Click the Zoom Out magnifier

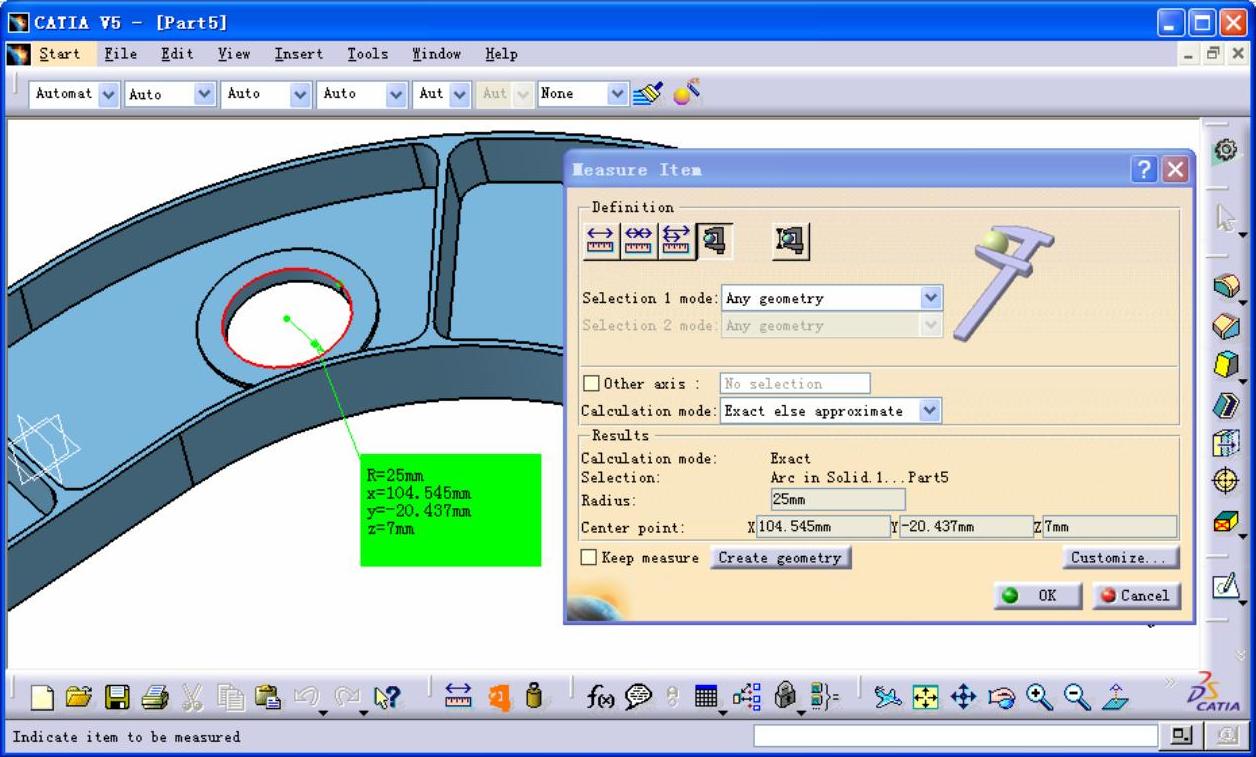click(1077, 697)
